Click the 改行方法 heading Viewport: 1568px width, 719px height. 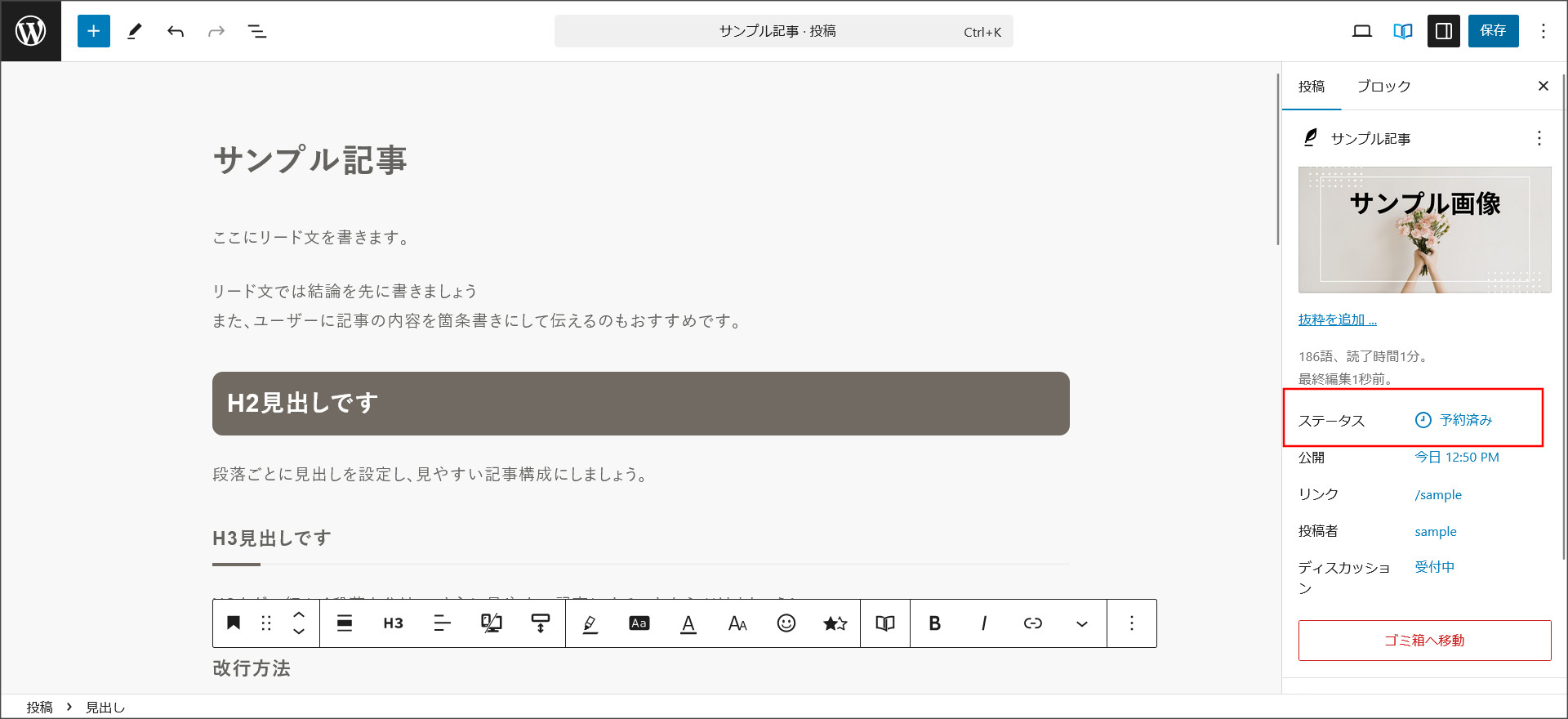click(x=252, y=668)
